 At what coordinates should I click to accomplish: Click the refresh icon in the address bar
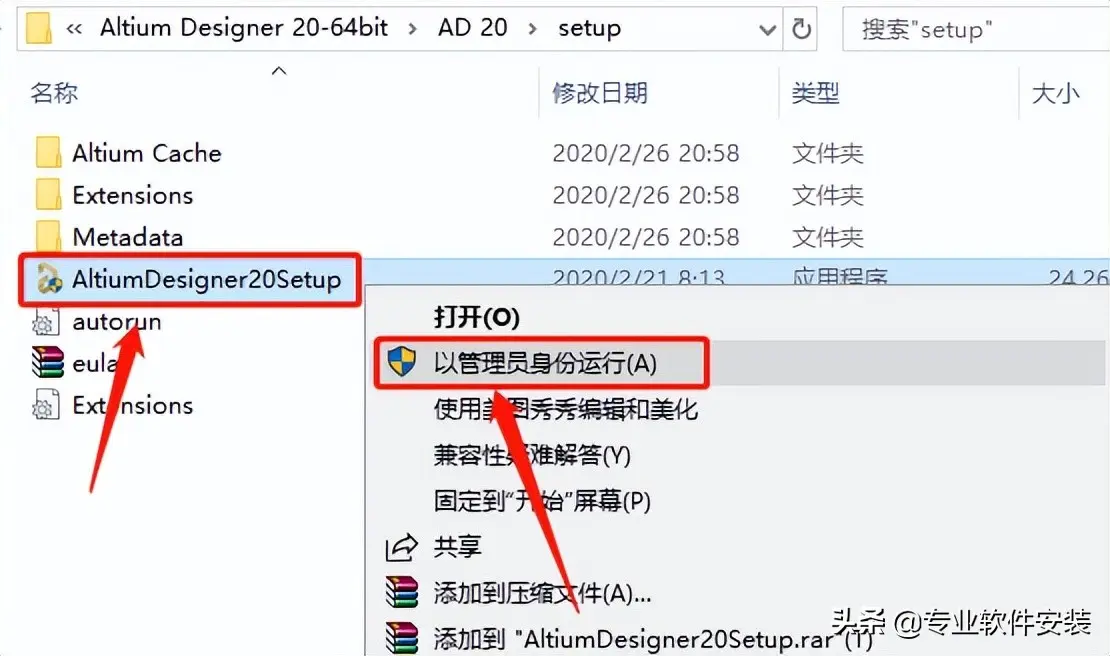pos(801,29)
